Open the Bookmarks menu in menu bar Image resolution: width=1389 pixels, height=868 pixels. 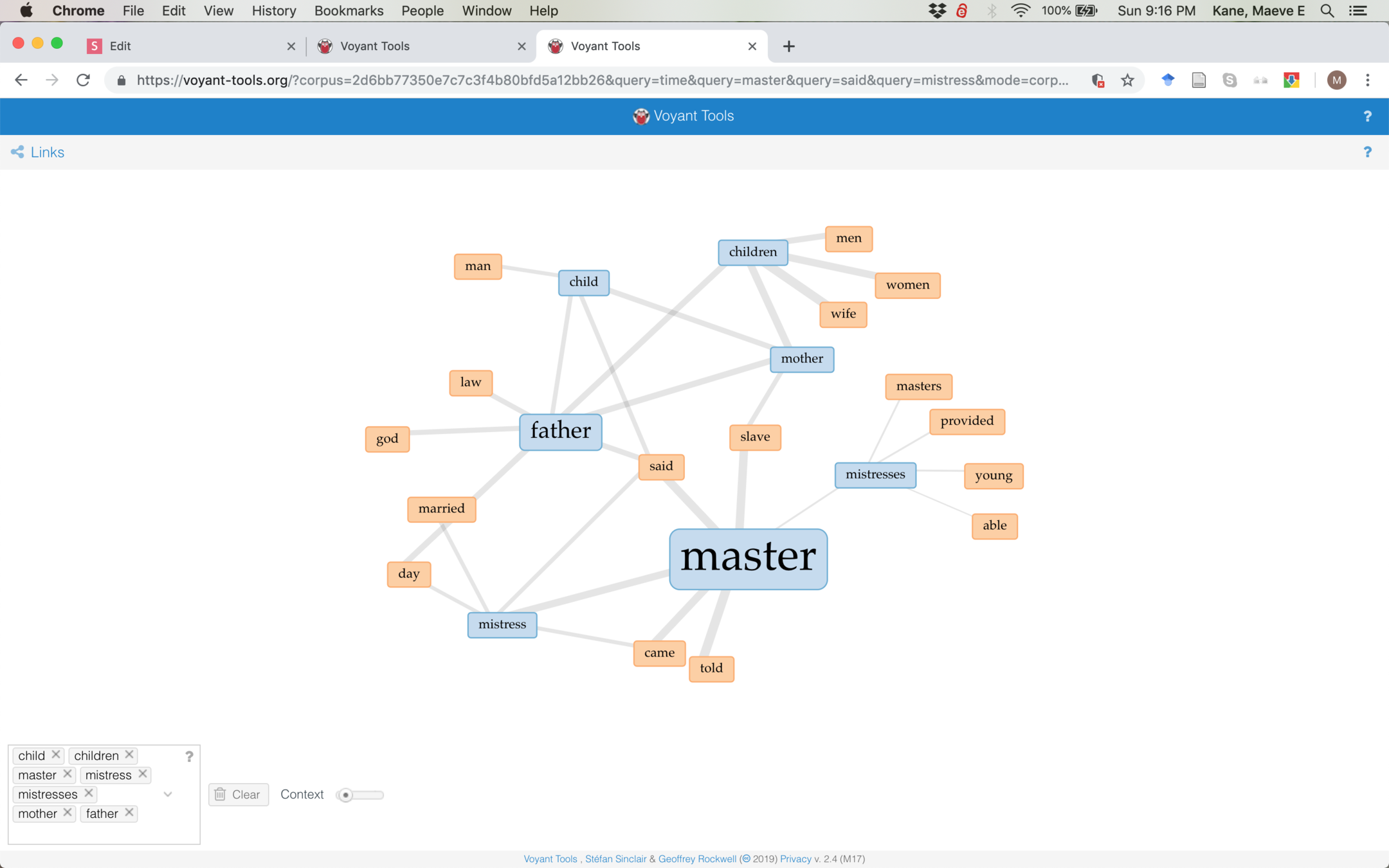point(349,11)
